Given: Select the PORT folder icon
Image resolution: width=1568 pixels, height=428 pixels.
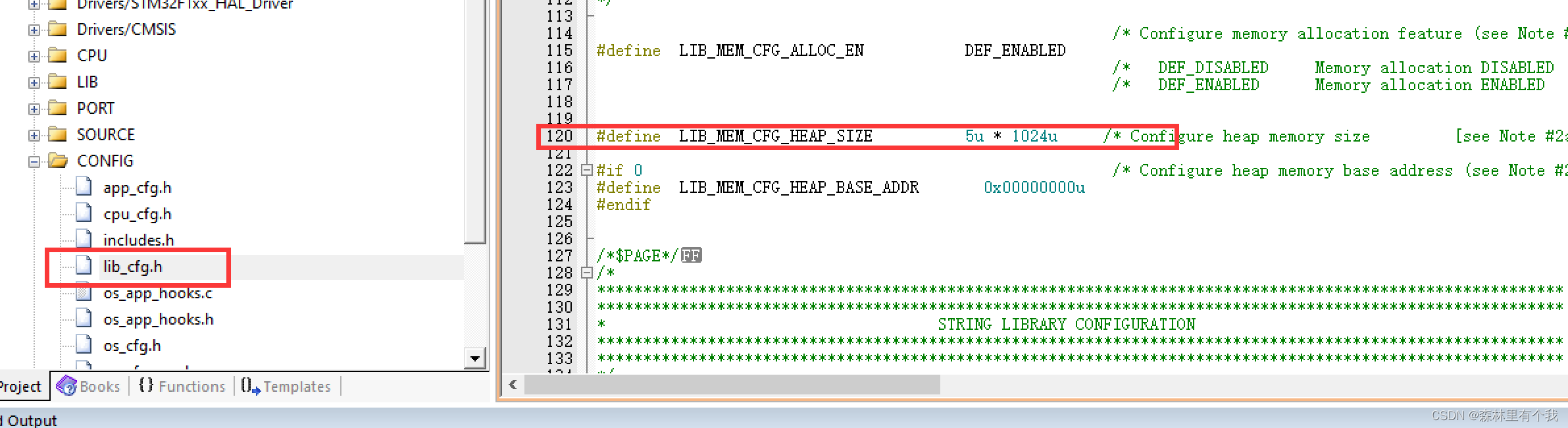Looking at the screenshot, I should [58, 108].
